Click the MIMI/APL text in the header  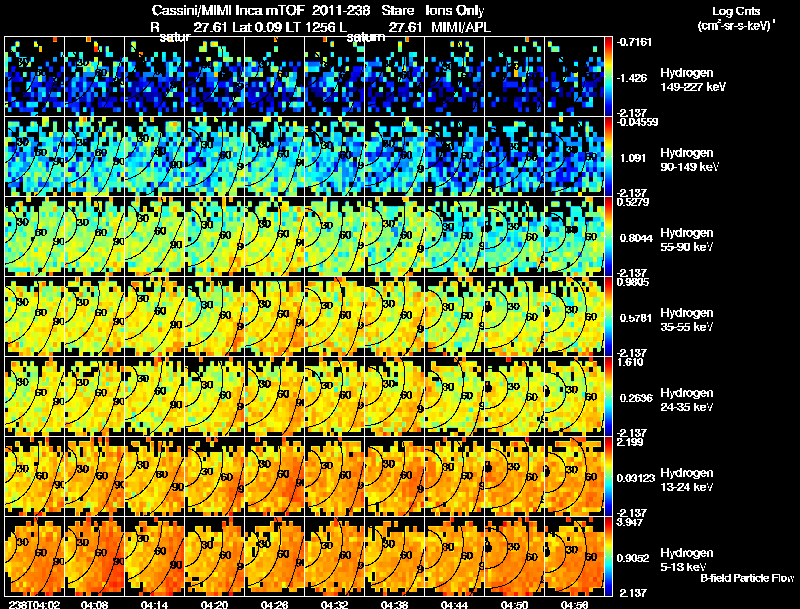coord(461,28)
